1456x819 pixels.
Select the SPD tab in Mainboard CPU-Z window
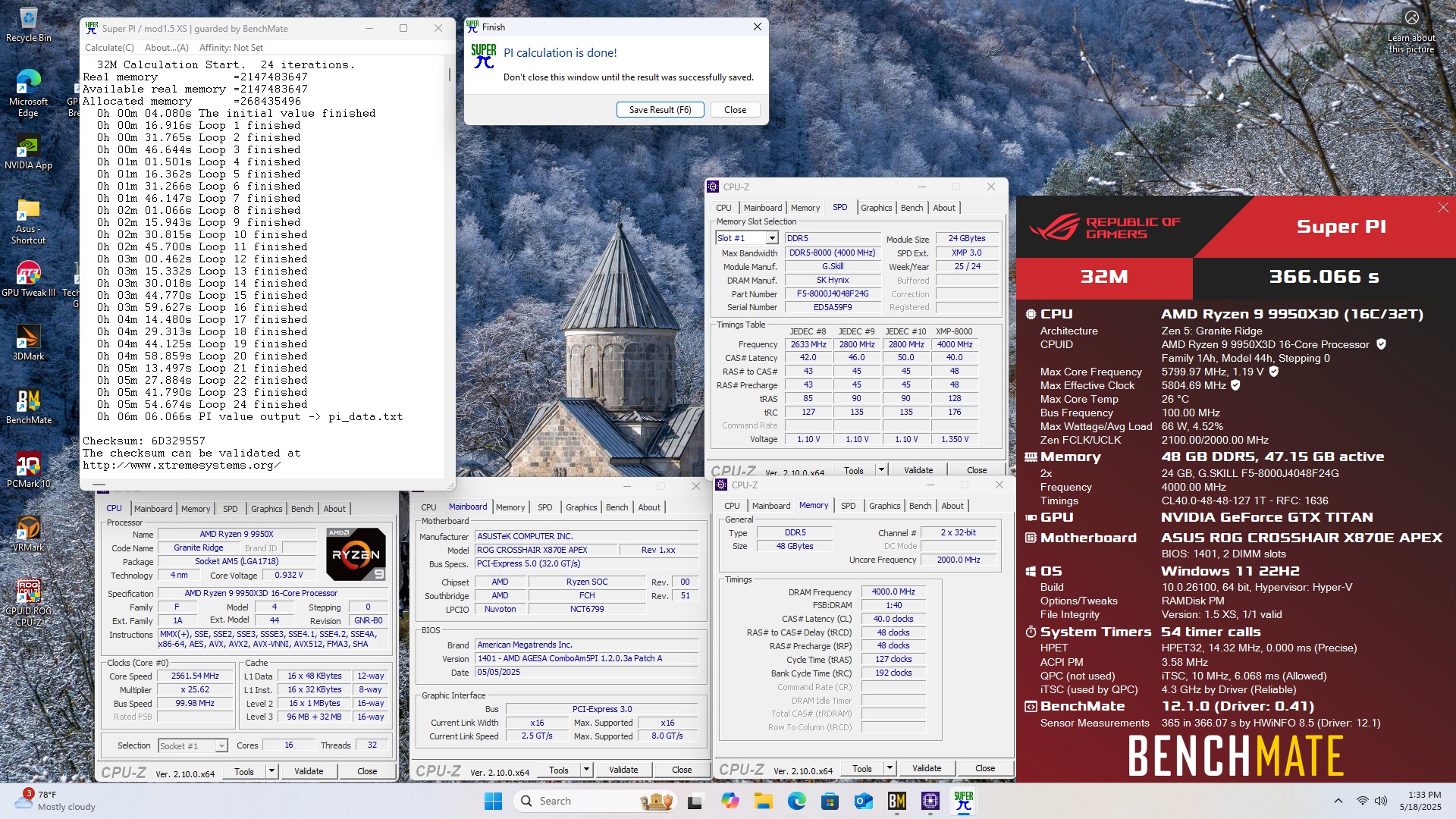(544, 507)
